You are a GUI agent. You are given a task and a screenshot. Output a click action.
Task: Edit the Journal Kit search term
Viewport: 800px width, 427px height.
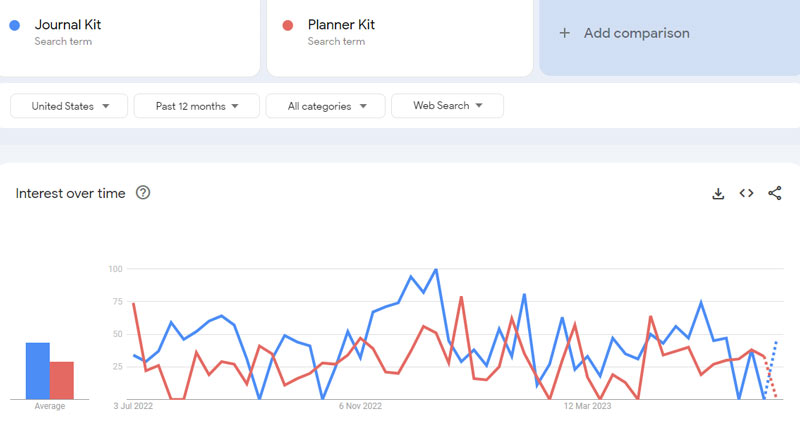tap(68, 25)
